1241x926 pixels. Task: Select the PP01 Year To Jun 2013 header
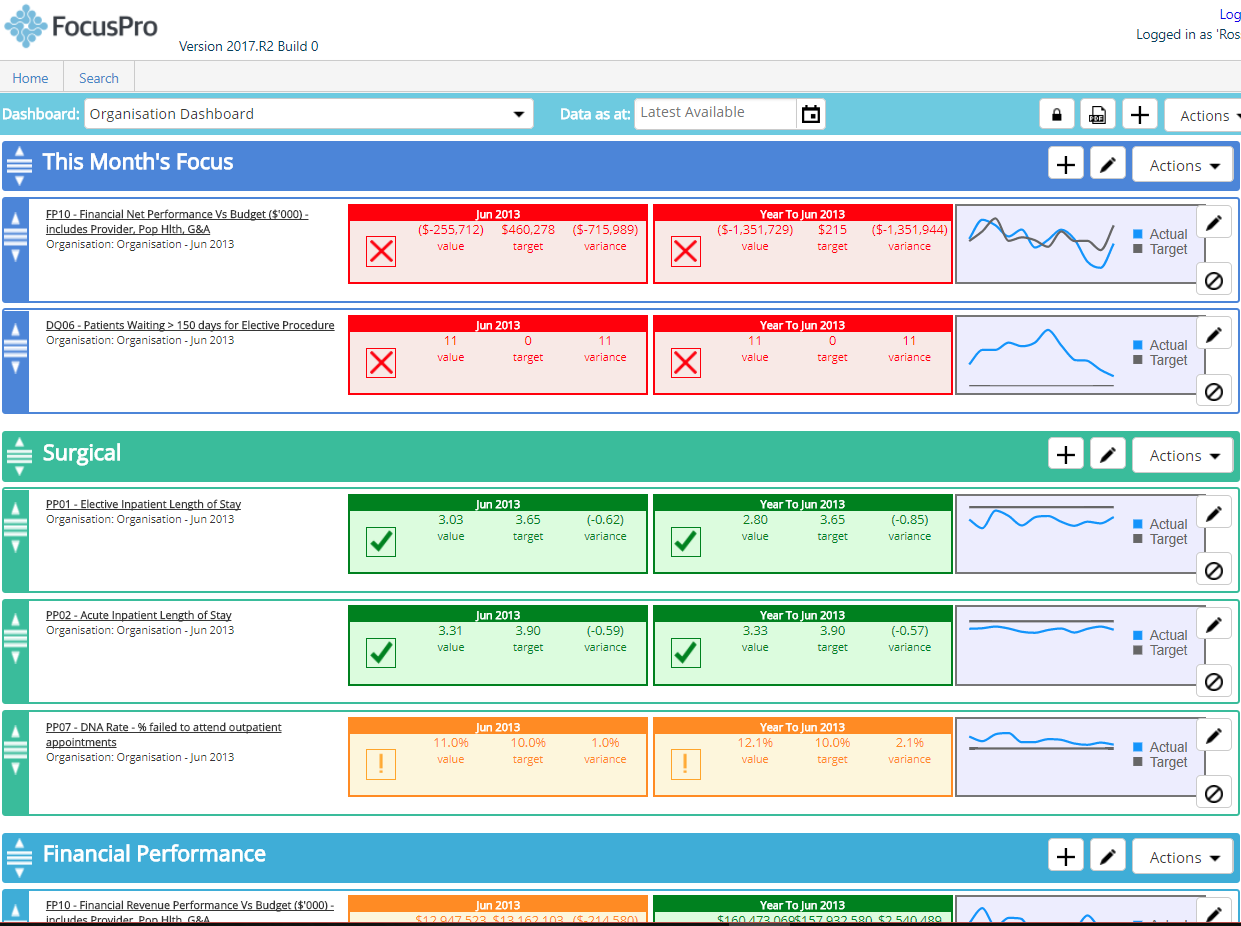[802, 504]
